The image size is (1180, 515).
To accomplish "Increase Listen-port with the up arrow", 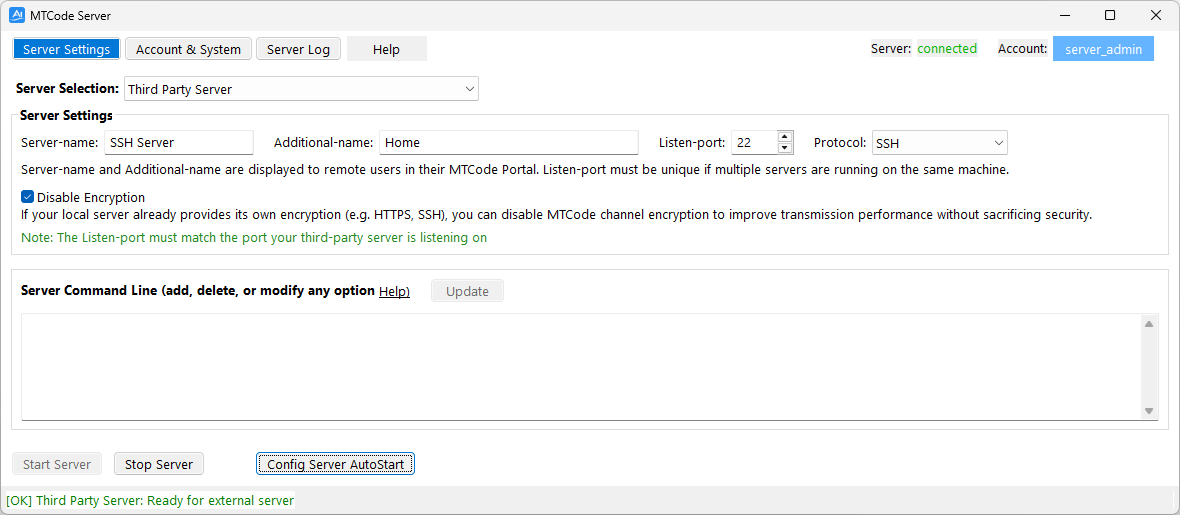I will (785, 137).
